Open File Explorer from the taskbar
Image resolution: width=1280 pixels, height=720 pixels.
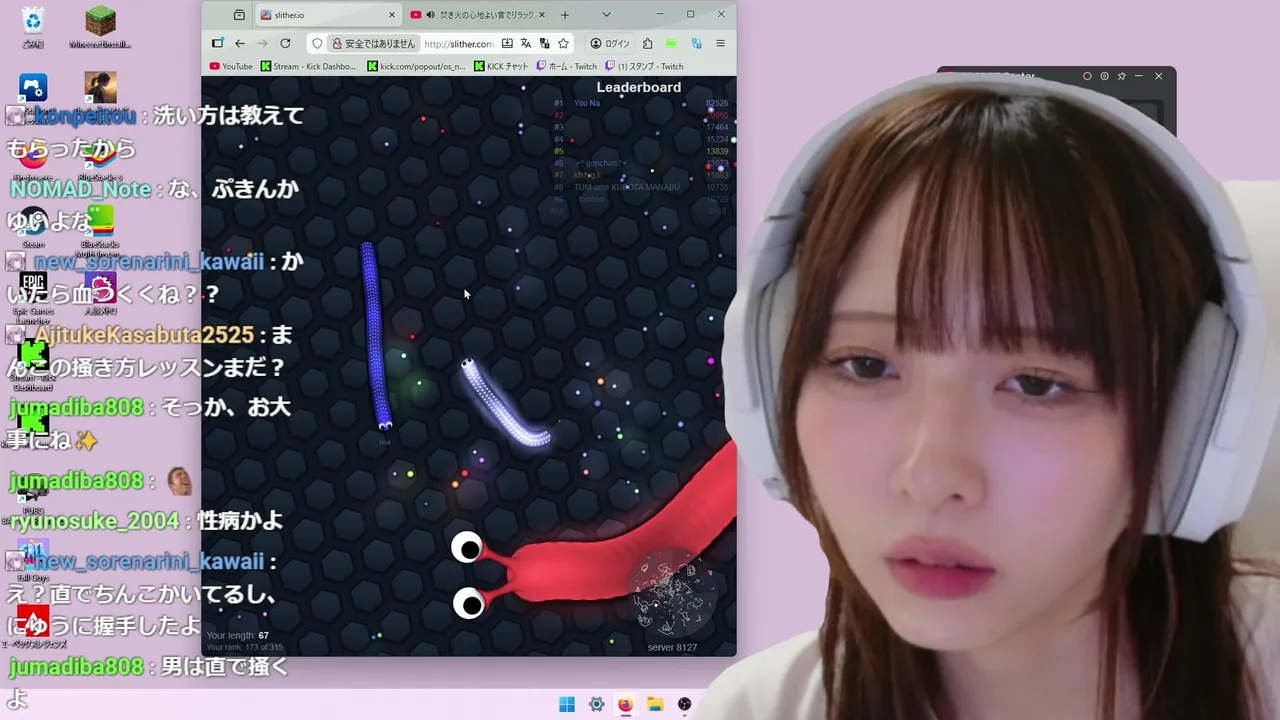click(655, 704)
